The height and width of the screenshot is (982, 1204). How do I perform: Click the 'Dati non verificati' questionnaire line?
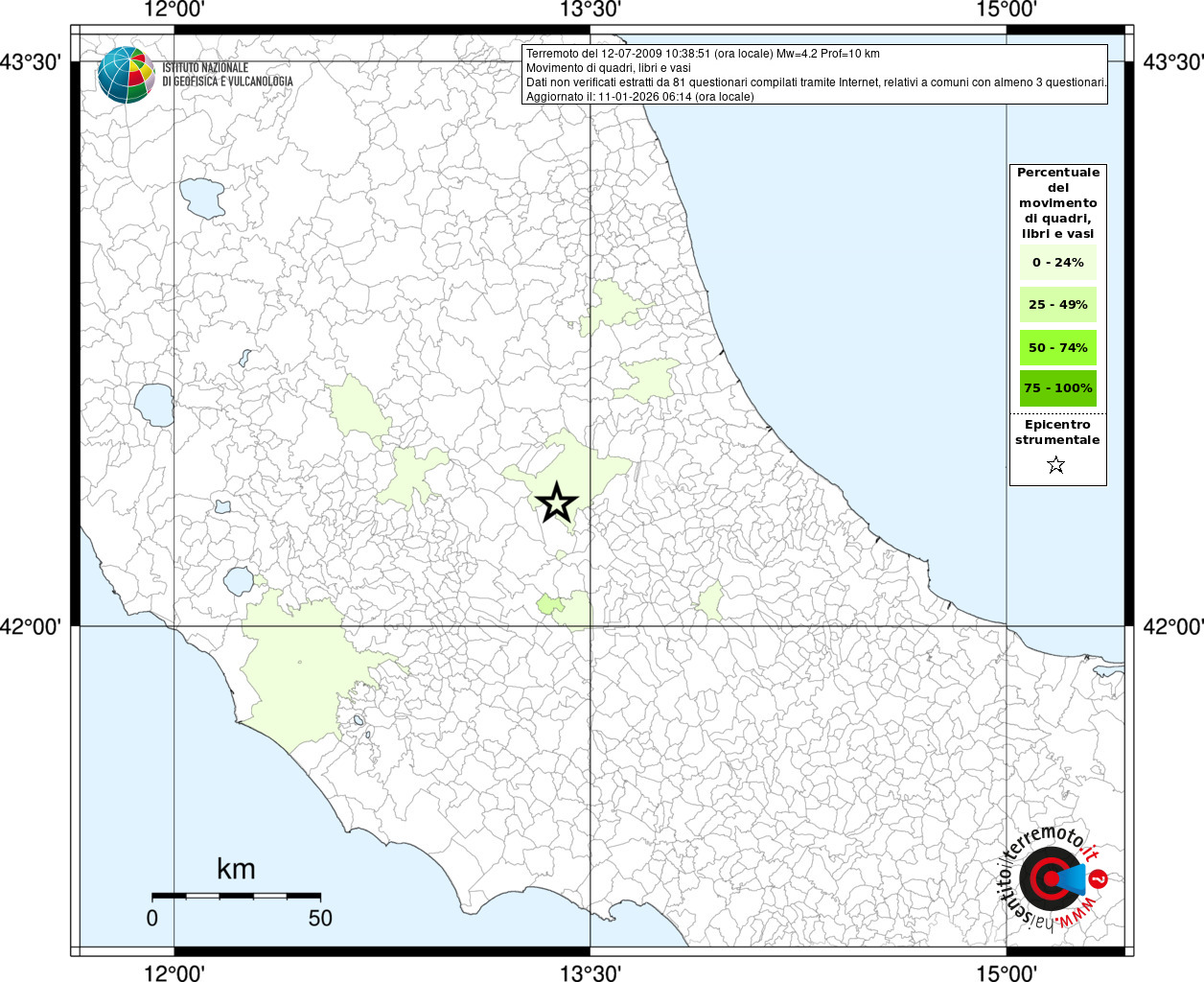click(x=817, y=82)
